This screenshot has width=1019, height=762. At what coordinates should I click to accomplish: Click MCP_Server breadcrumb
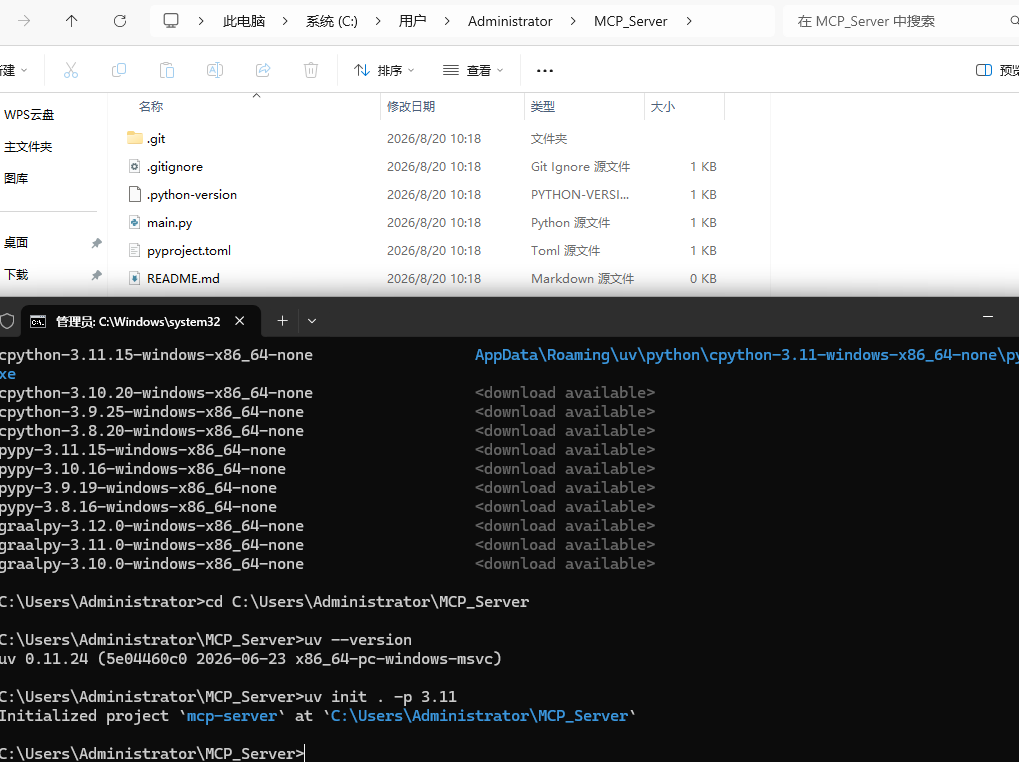630,21
